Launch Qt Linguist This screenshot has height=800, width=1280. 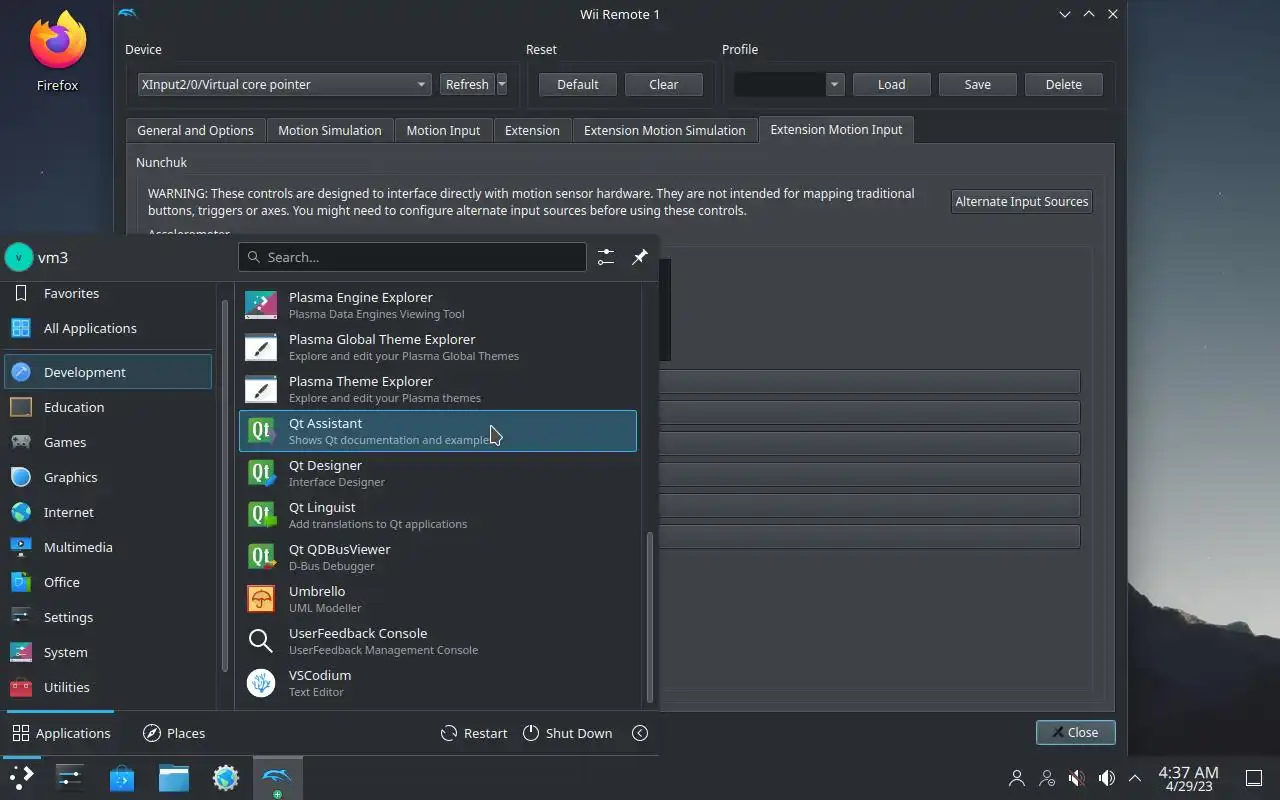coord(437,515)
